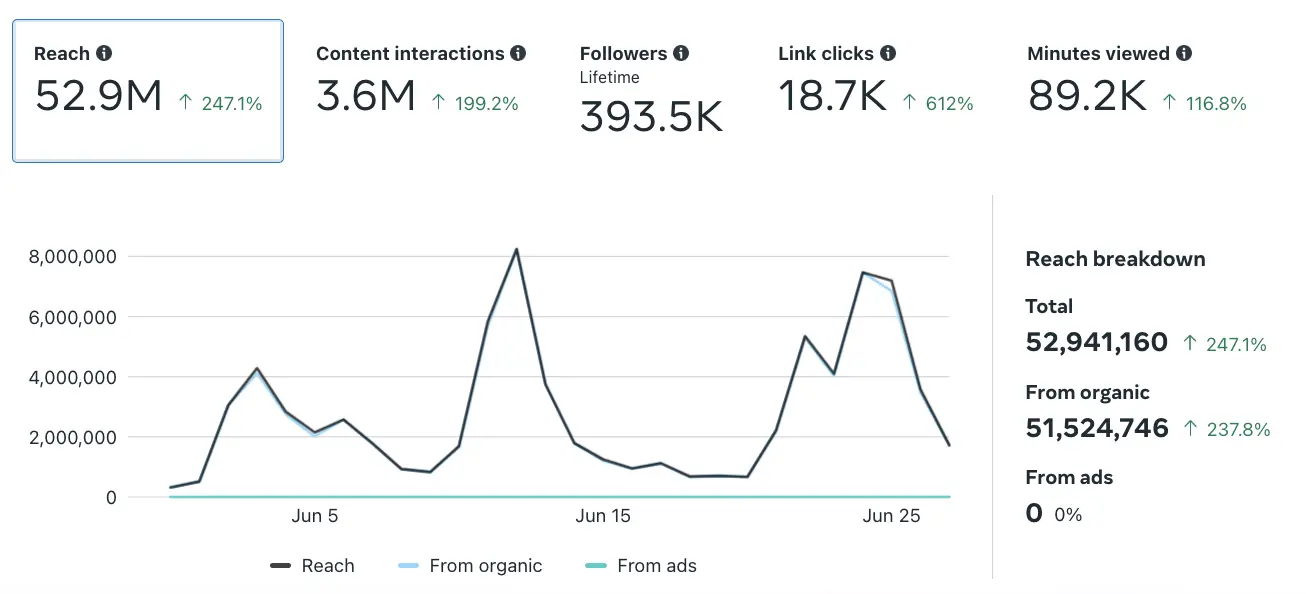Viewport: 1306px width, 594px height.
Task: Toggle the From organic legend series
Action: click(x=470, y=566)
